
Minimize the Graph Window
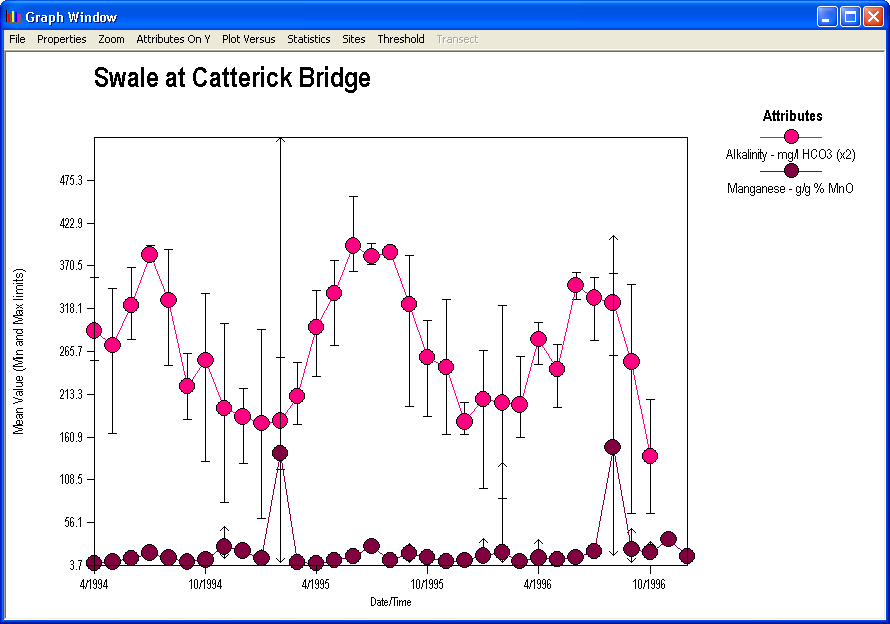[x=827, y=16]
